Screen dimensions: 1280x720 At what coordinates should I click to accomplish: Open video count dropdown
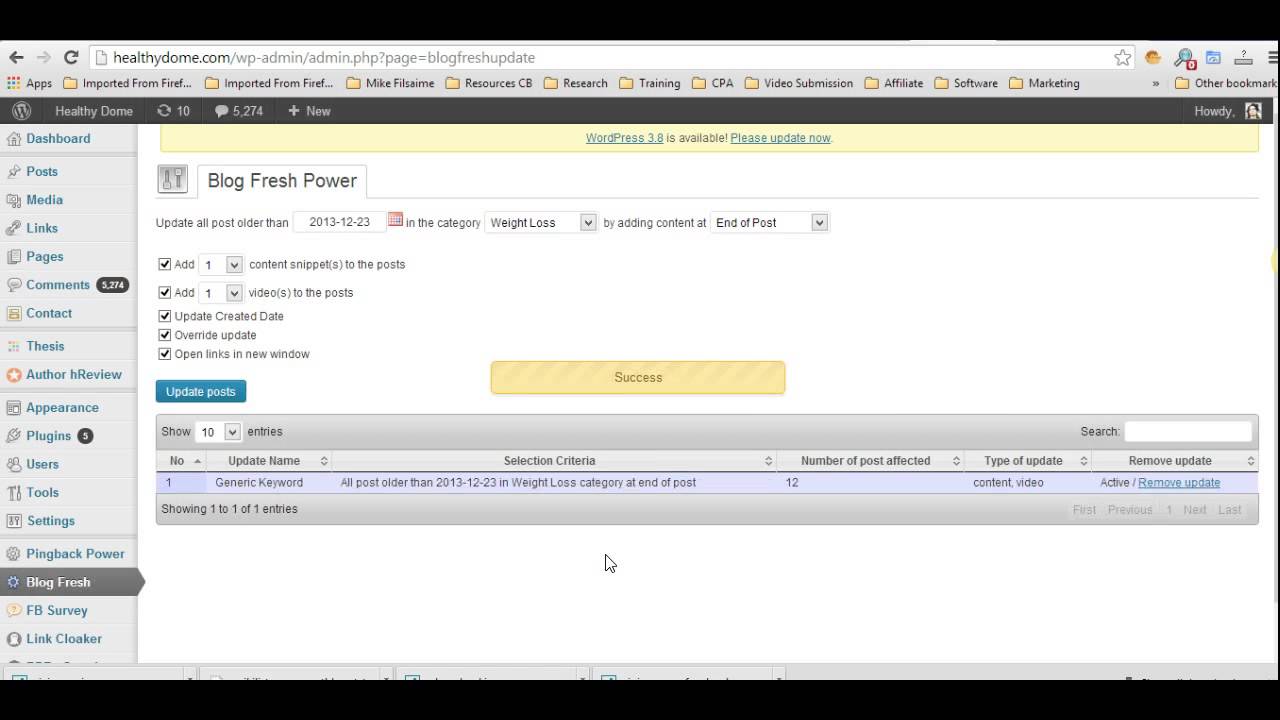[221, 293]
